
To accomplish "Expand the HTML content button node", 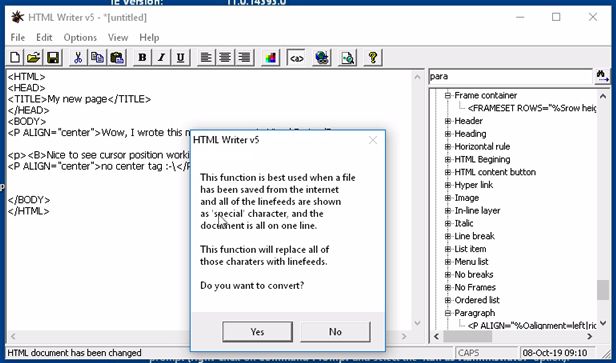I will tap(447, 172).
